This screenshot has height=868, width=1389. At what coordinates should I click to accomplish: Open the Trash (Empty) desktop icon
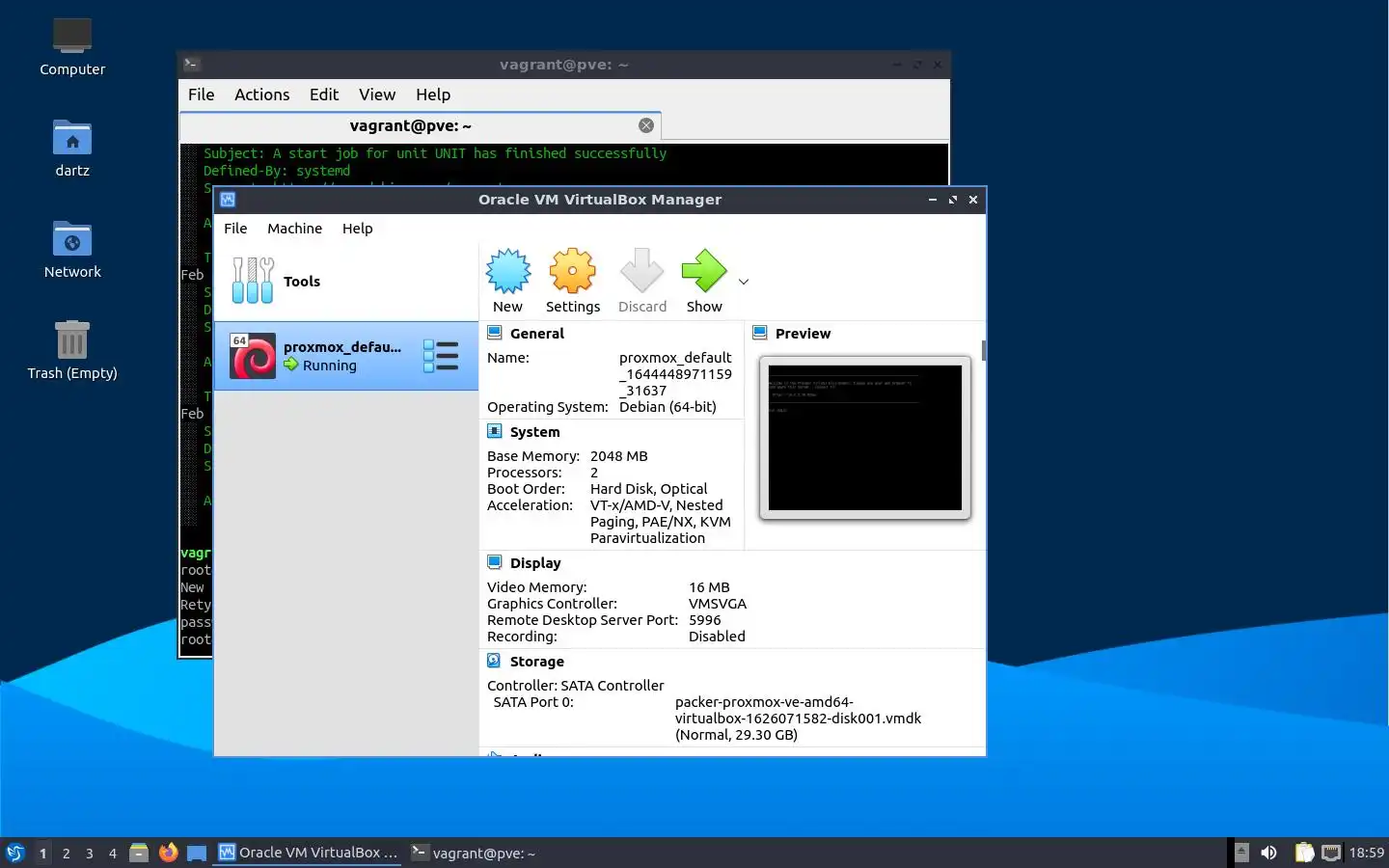pos(72,350)
